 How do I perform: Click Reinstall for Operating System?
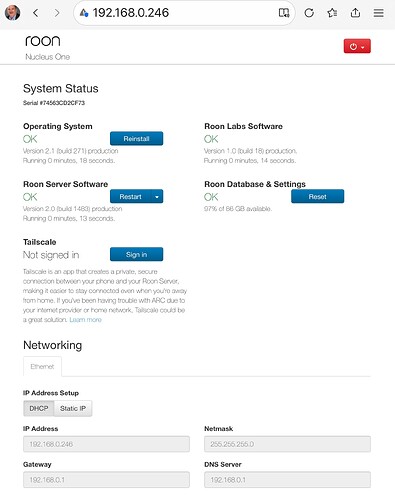pos(136,139)
